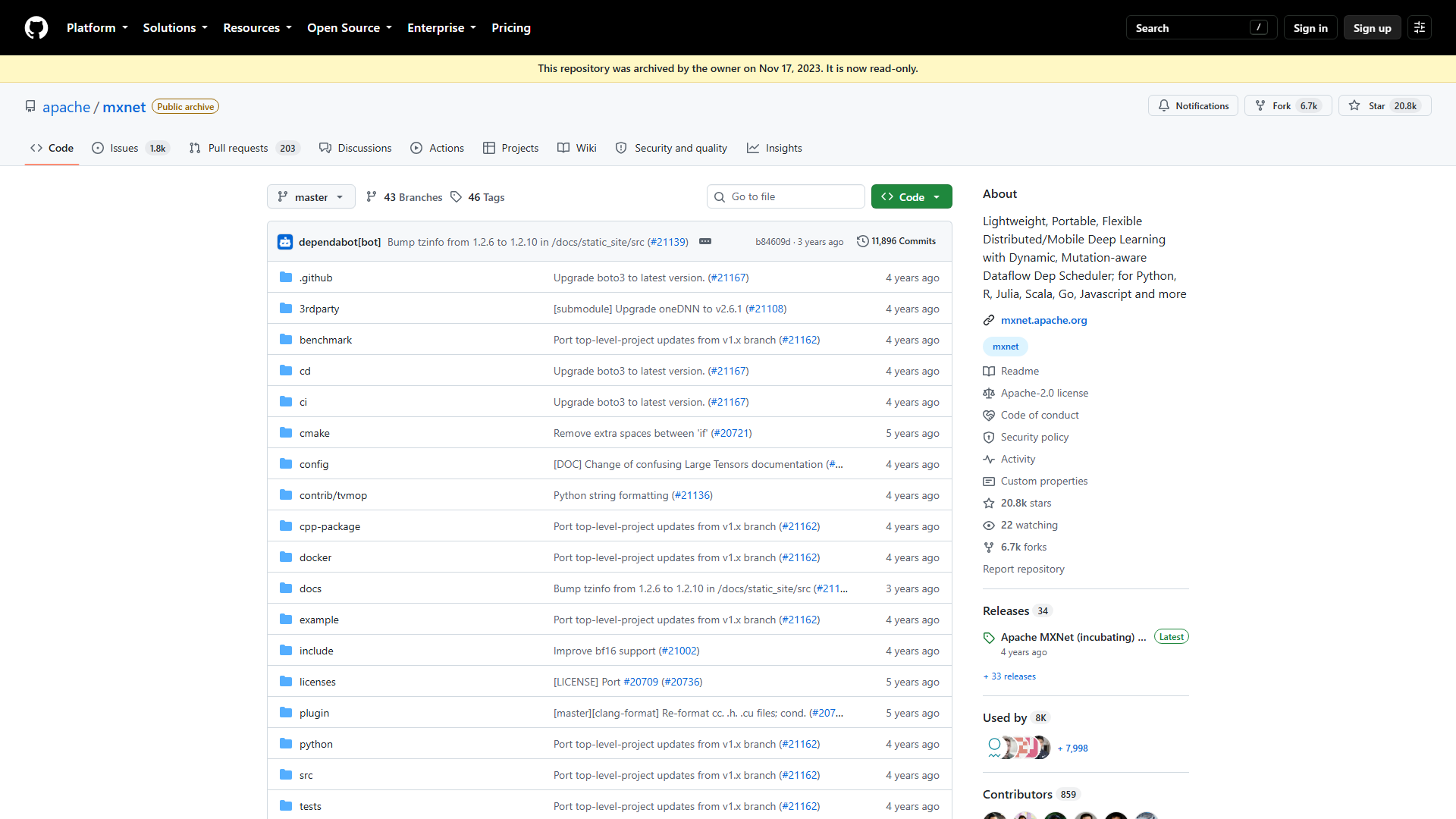This screenshot has width=1456, height=819.
Task: Switch to the Pull requests tab
Action: 244,149
